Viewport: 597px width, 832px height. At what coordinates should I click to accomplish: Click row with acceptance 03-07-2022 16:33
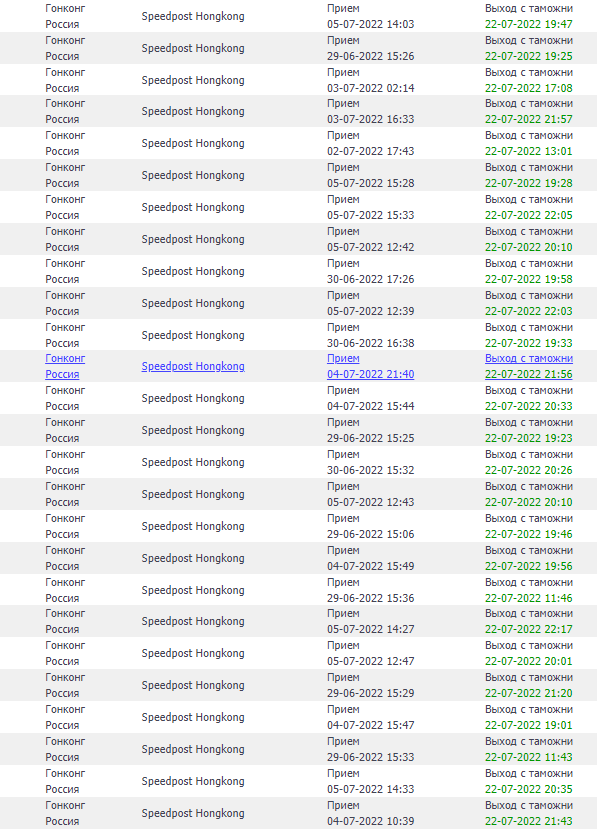coord(298,111)
